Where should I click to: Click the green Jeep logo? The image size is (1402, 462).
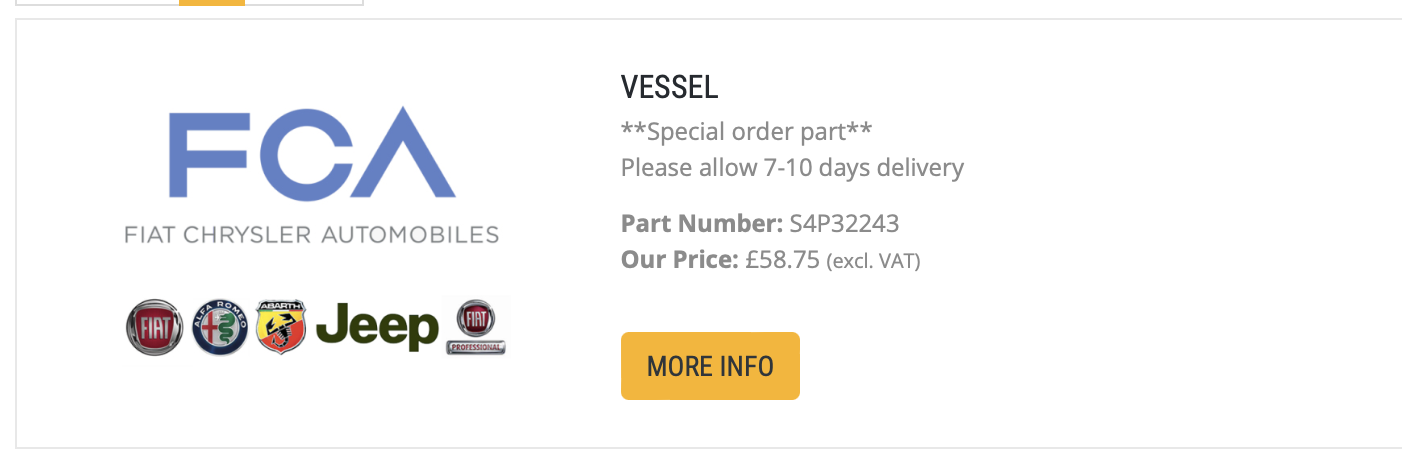pos(377,328)
